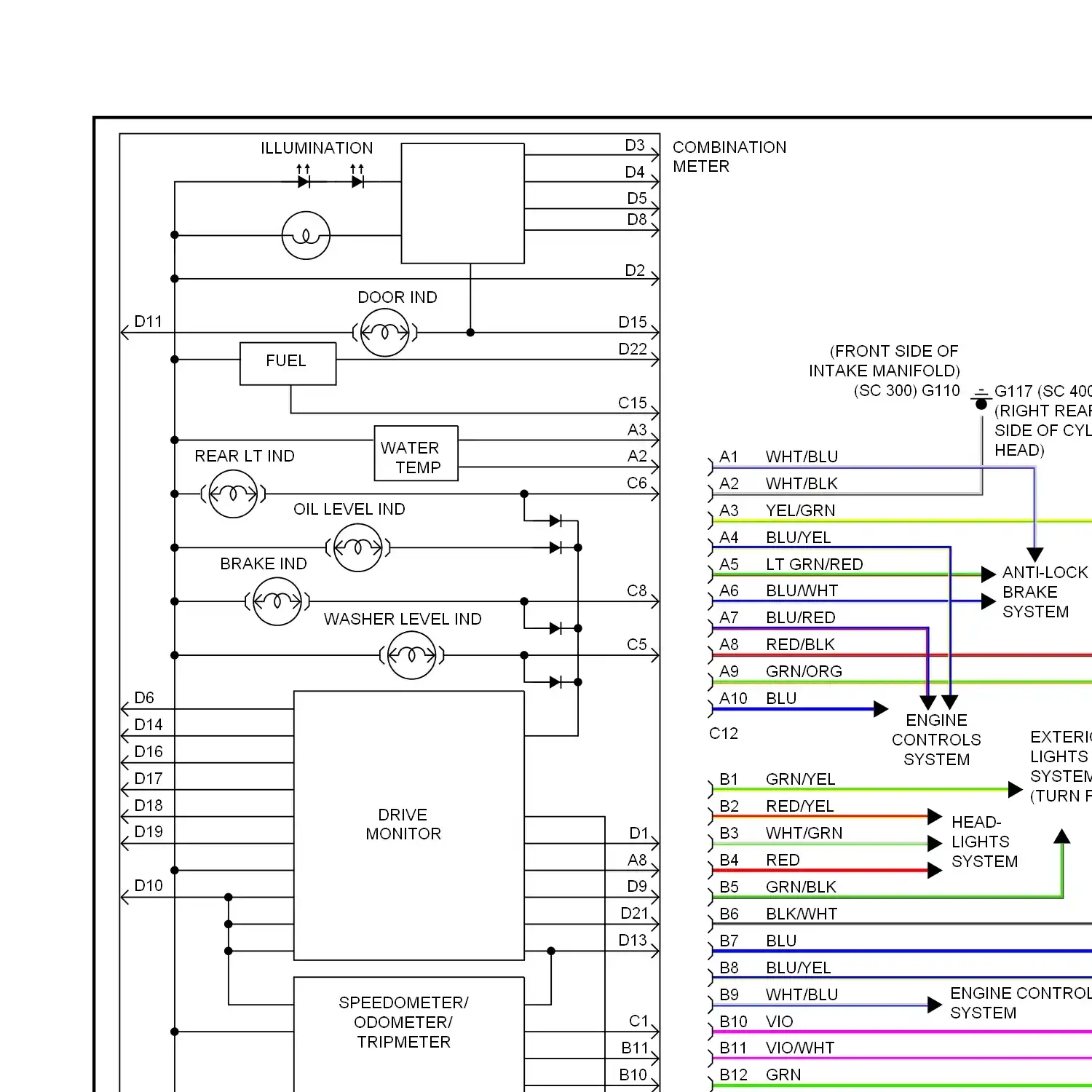
Task: Click the D8 terminal label
Action: pos(637,220)
